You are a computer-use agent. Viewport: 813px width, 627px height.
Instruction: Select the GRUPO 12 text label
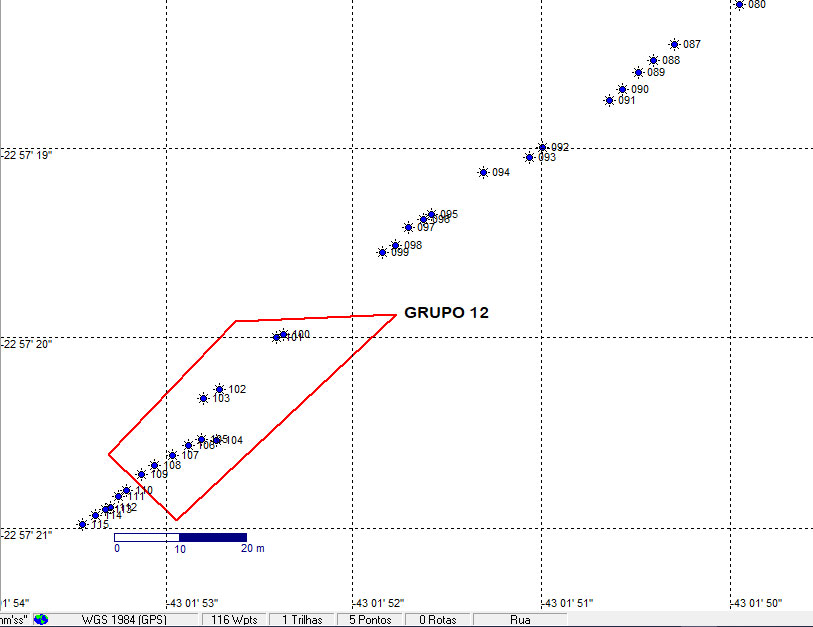446,313
